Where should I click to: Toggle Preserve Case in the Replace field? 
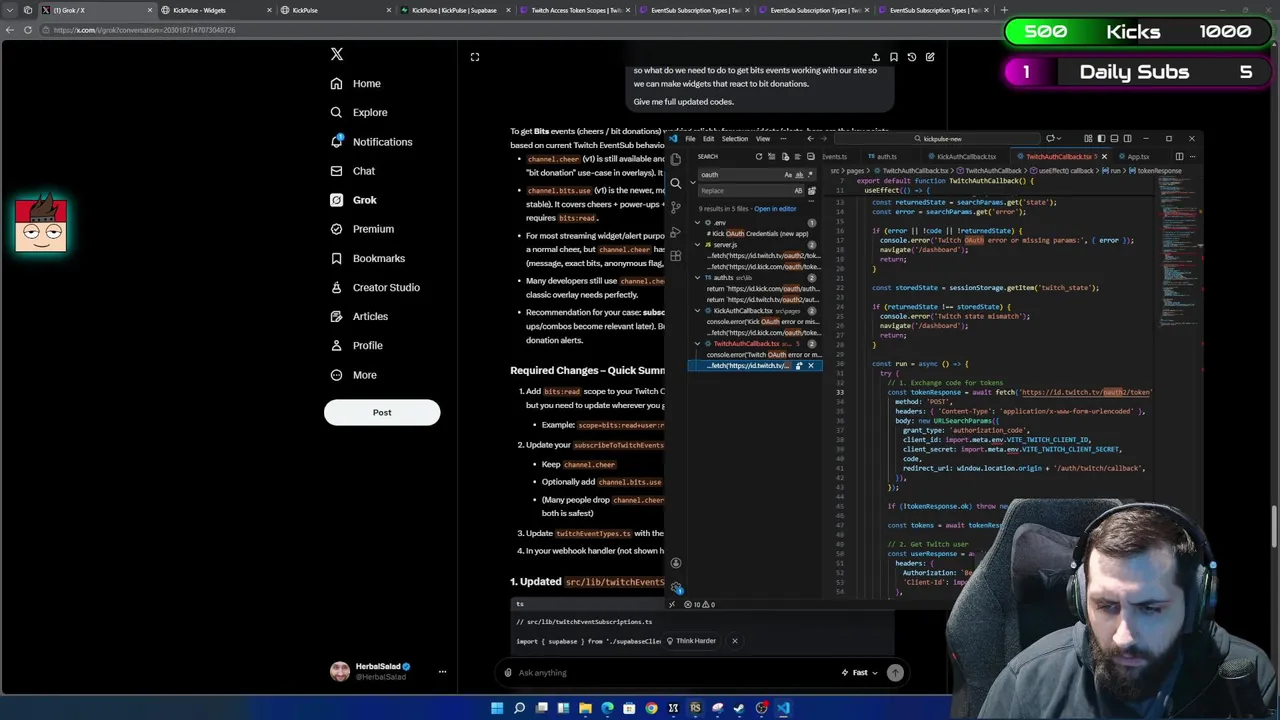pyautogui.click(x=798, y=190)
